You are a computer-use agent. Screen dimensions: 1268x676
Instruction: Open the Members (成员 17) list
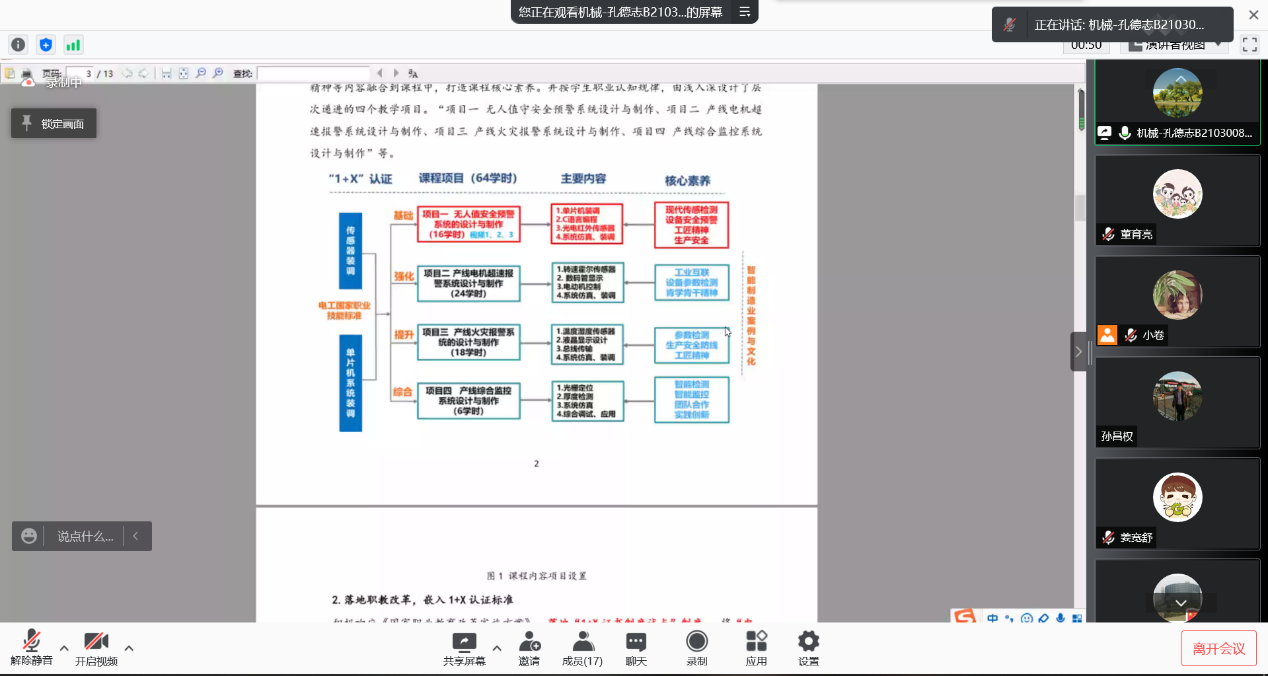point(582,649)
